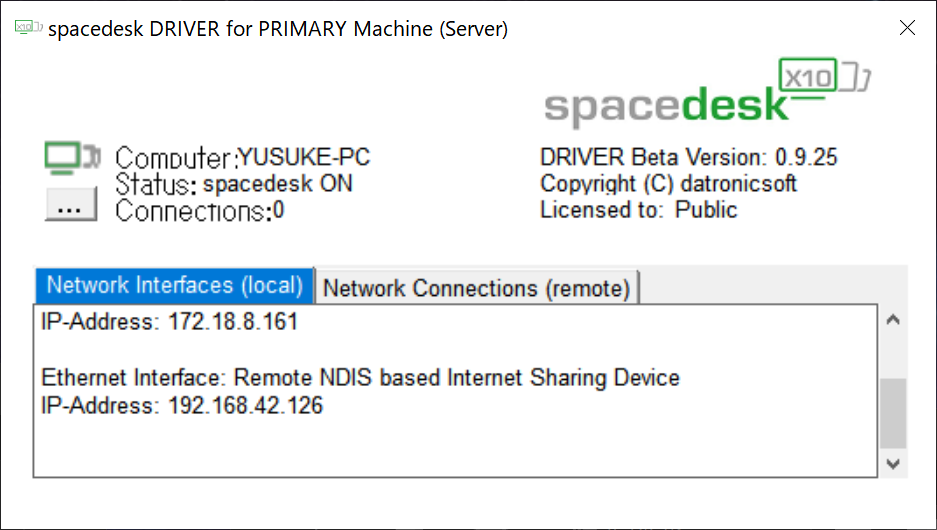Image resolution: width=937 pixels, height=530 pixels.
Task: Click the scrollbar down arrow
Action: coord(893,464)
